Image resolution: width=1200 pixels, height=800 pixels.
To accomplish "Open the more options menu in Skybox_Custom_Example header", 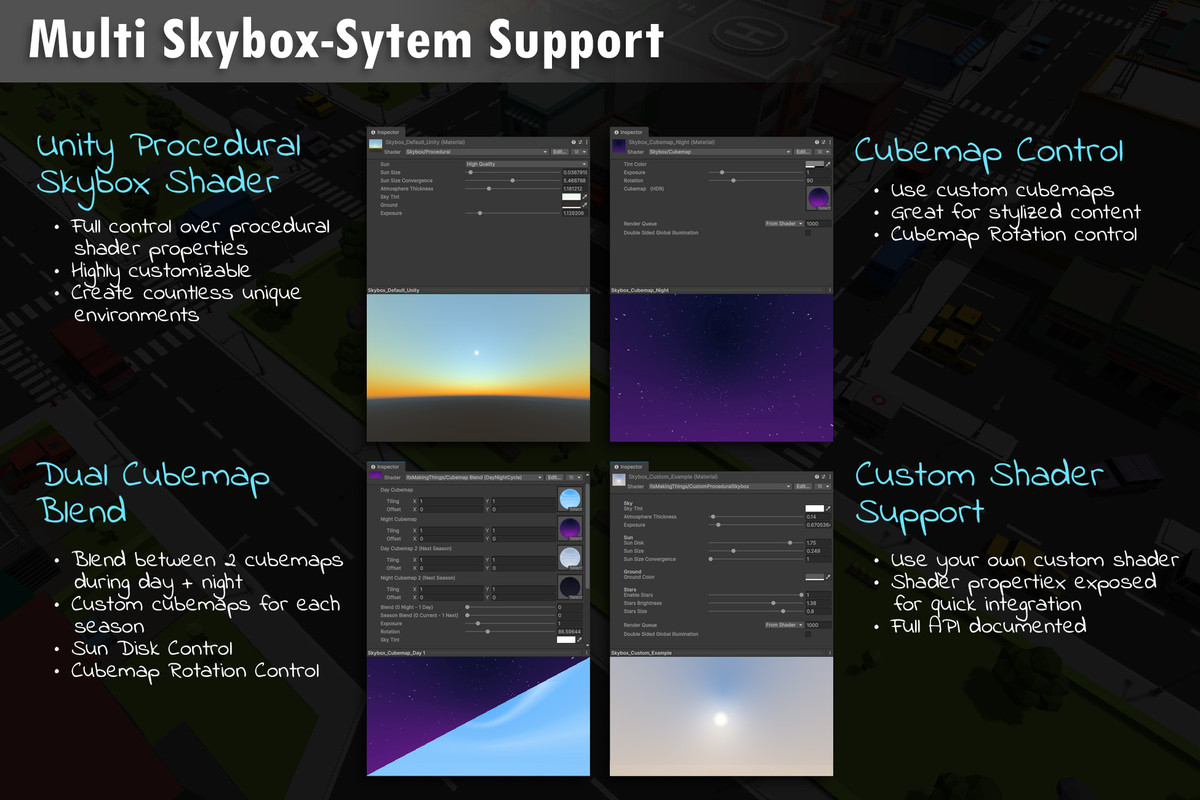I will click(x=830, y=477).
